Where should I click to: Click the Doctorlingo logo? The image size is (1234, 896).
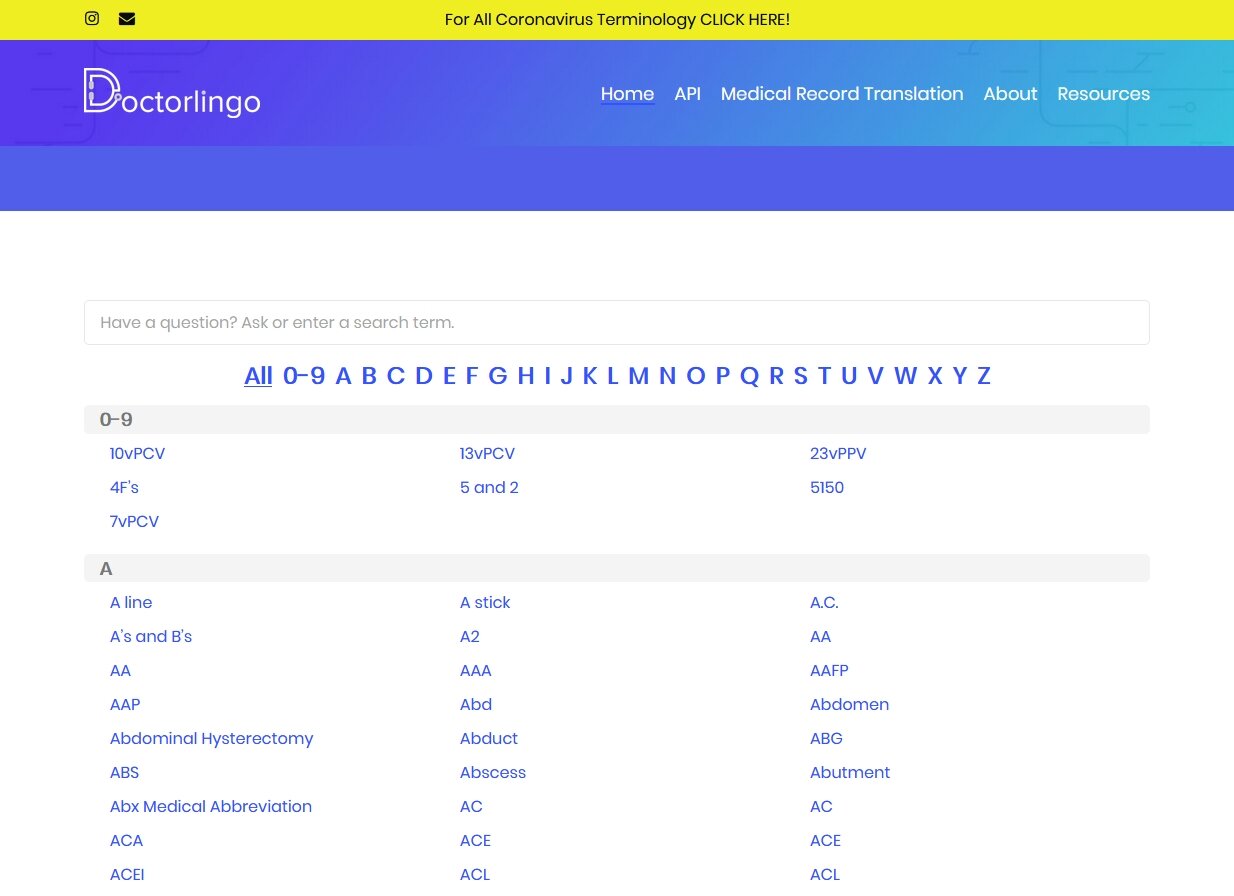coord(172,93)
